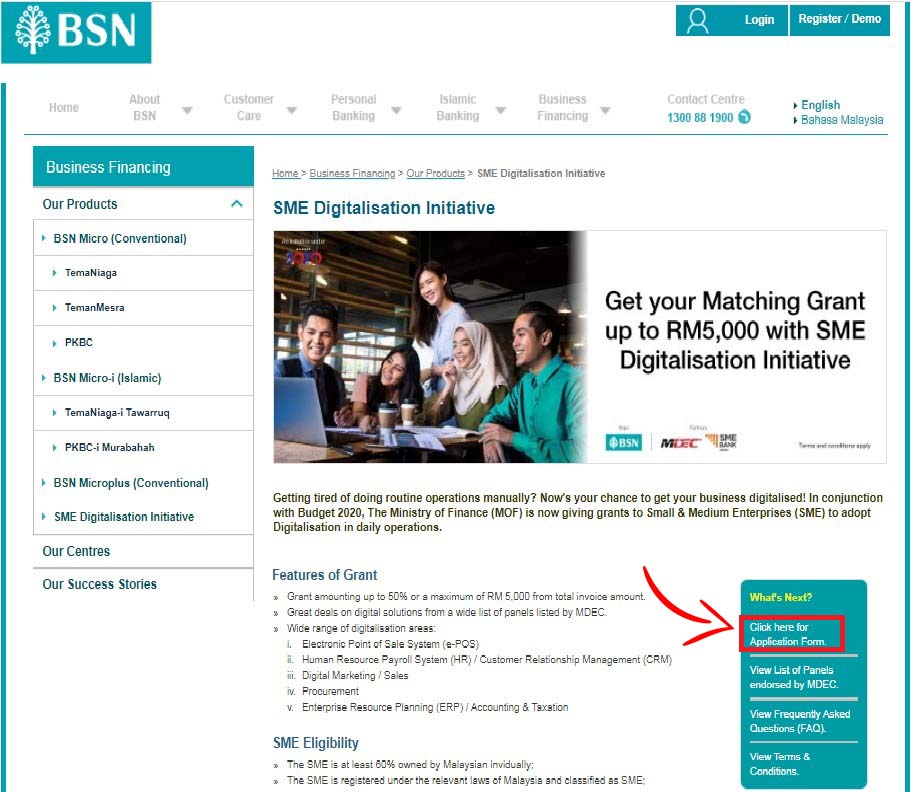Expand the About BSN dropdown arrow
This screenshot has width=911, height=792.
coord(187,110)
